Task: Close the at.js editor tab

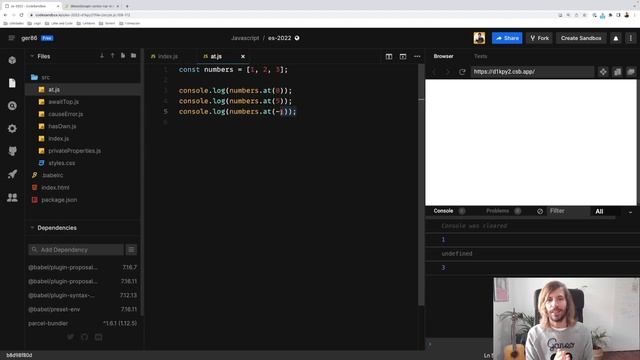Action: (243, 56)
